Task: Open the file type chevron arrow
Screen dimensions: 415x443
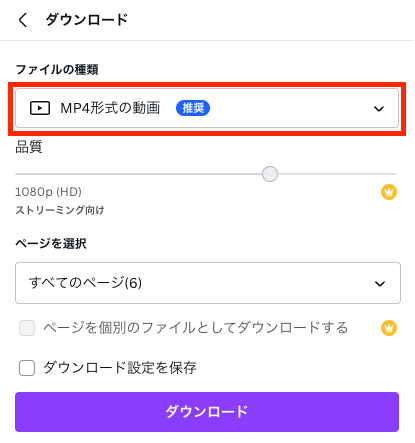Action: 379,109
